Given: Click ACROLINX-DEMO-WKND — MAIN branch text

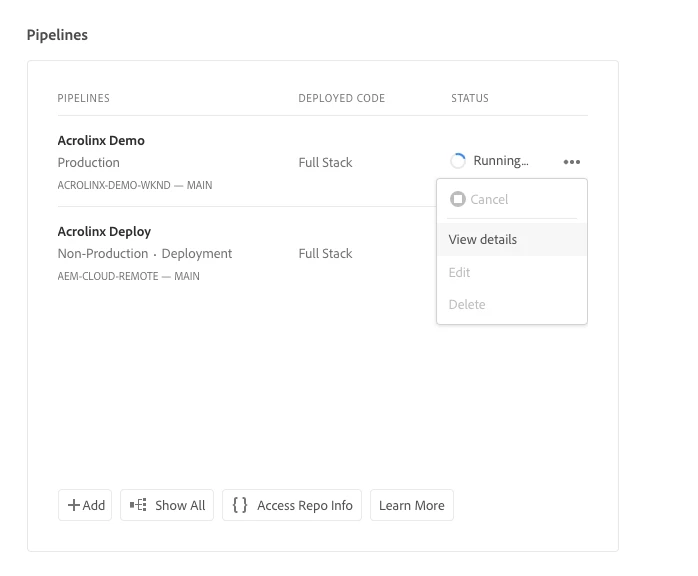Looking at the screenshot, I should [135, 185].
